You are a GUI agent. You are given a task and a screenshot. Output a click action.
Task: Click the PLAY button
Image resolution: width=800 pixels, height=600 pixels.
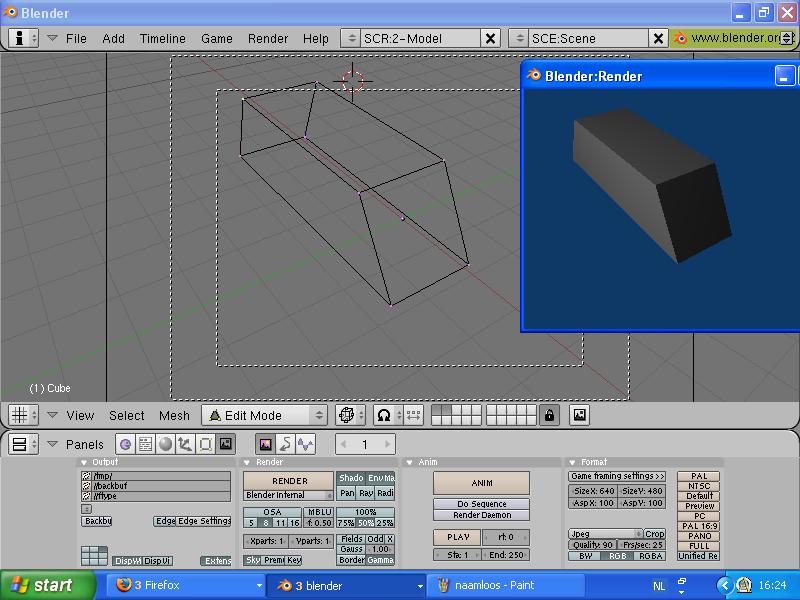coord(457,537)
